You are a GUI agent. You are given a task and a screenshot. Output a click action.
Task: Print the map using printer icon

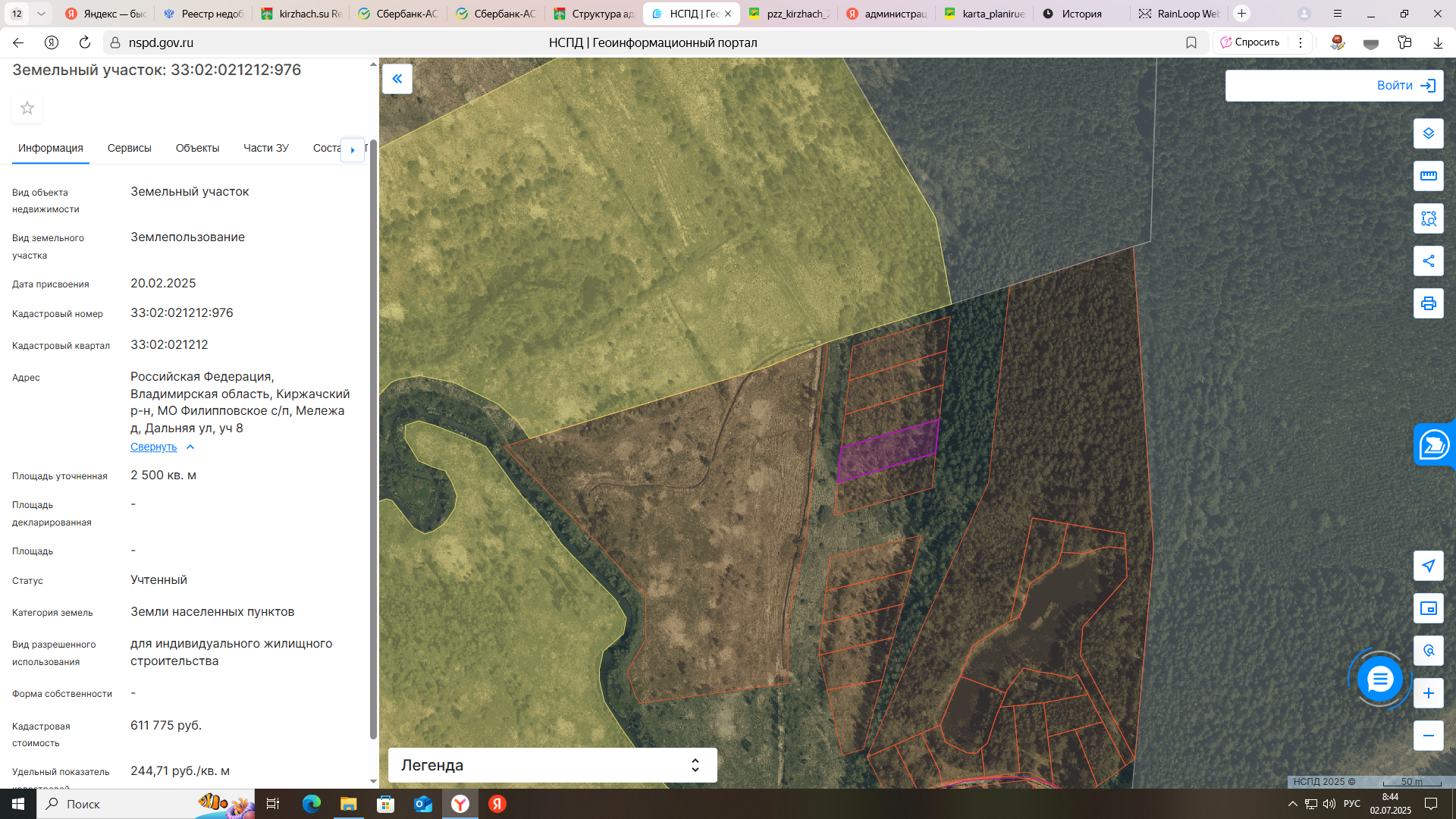[x=1428, y=303]
